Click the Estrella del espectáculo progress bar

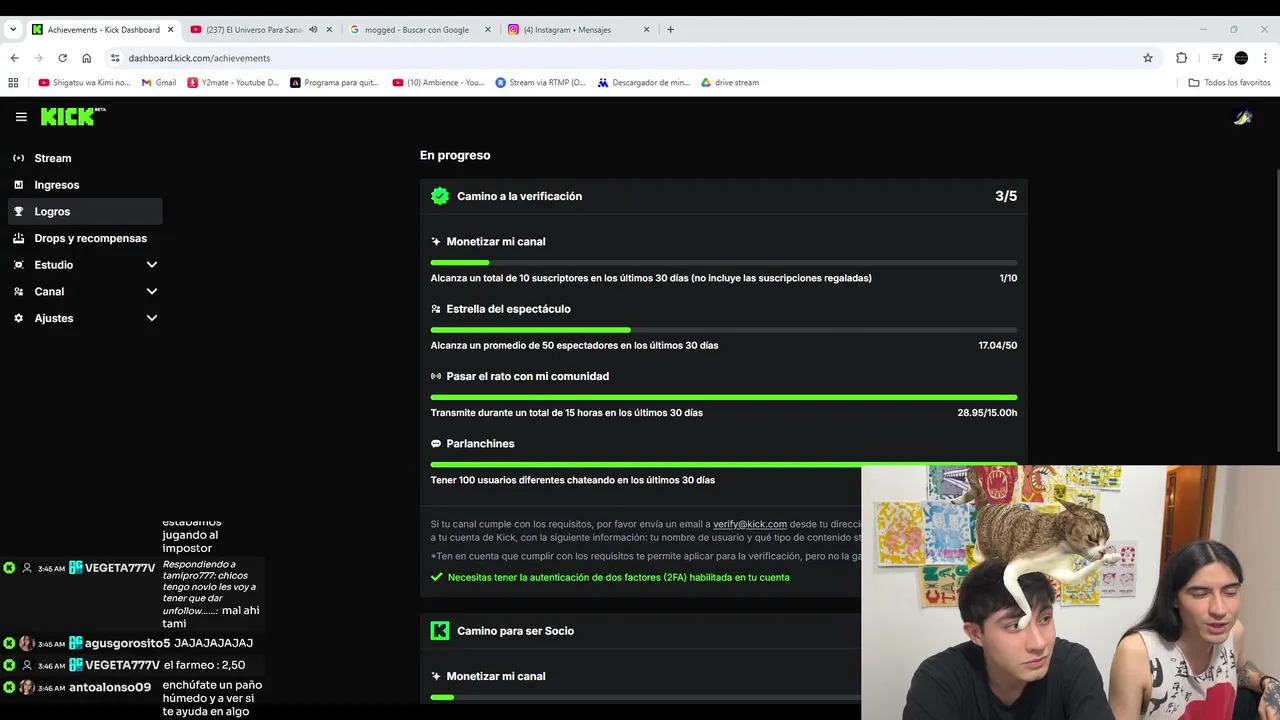tap(724, 330)
